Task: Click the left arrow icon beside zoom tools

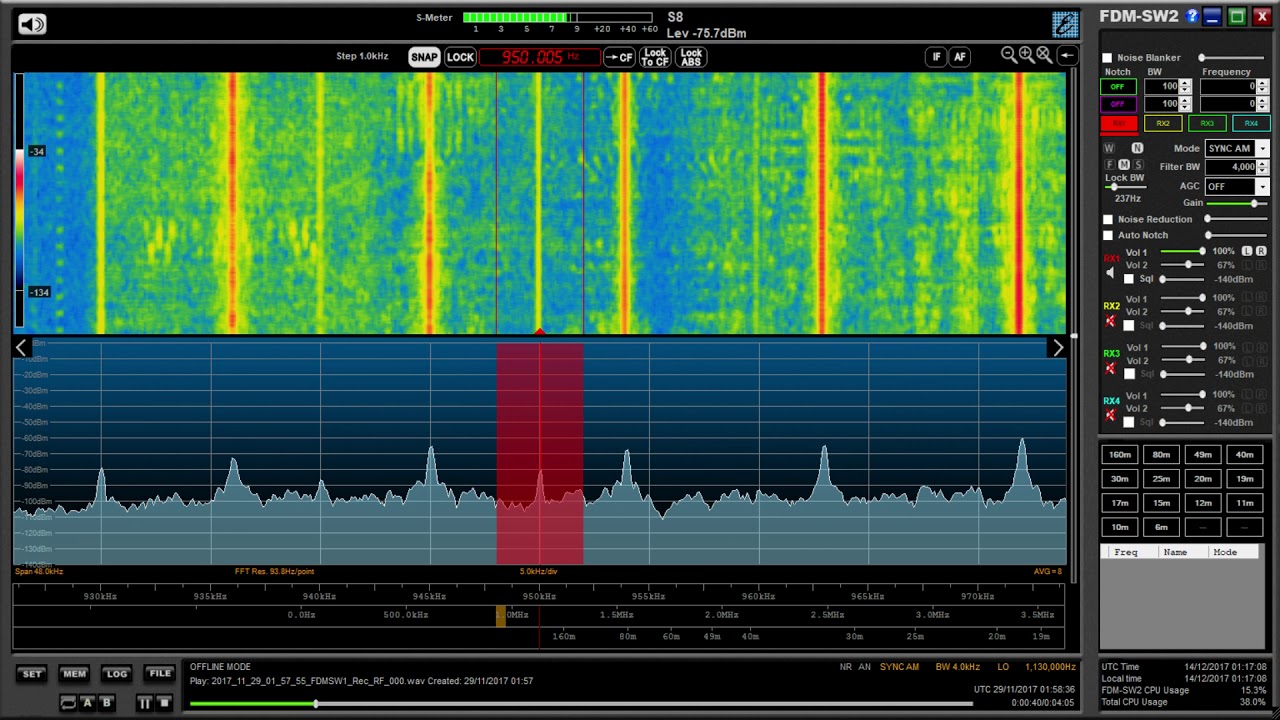Action: (1066, 56)
